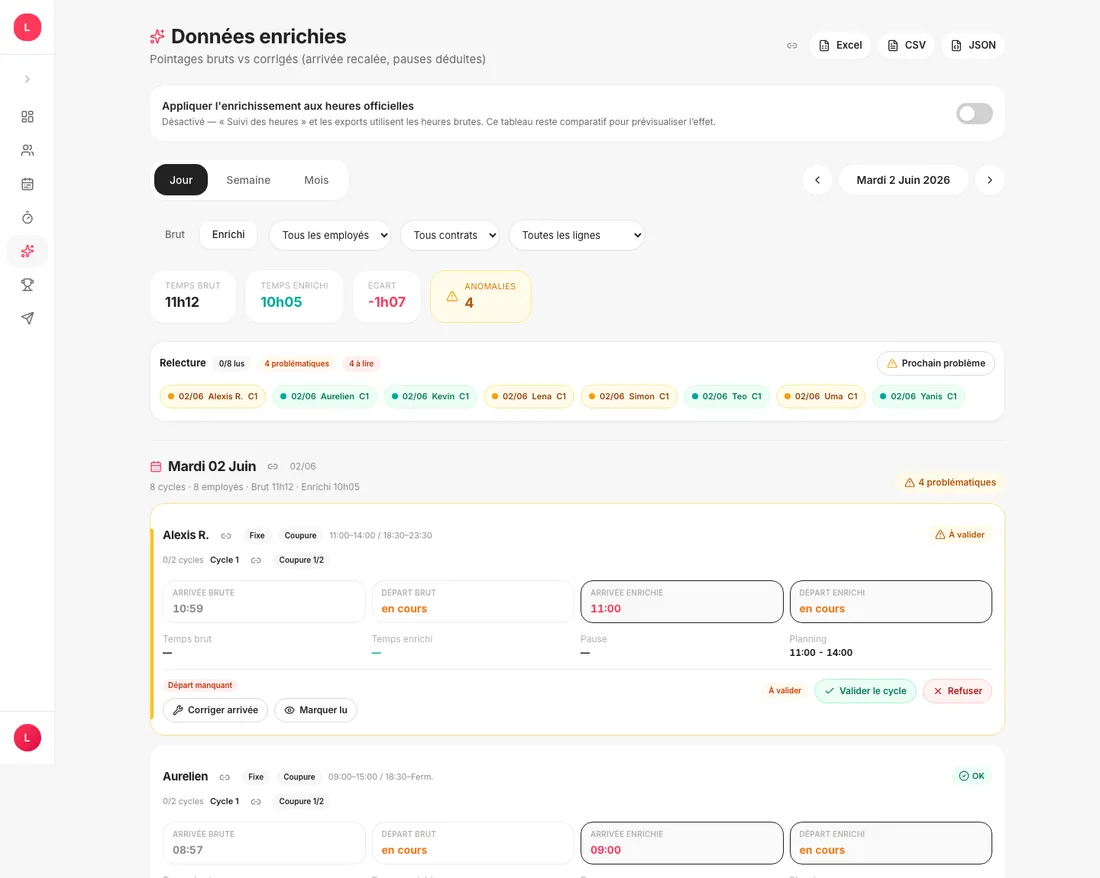
Task: Select the 02/06 Kevin C1 chip
Action: (x=430, y=396)
